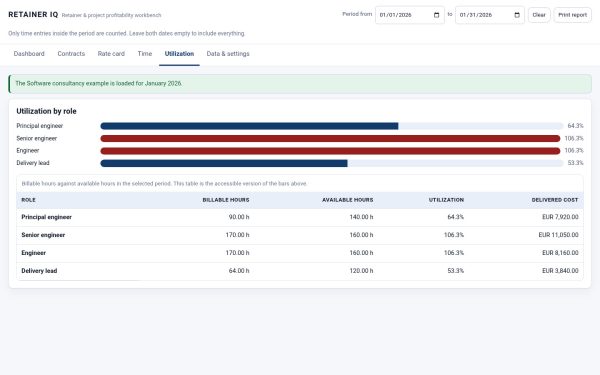Go to the Rate card tab

coord(111,54)
